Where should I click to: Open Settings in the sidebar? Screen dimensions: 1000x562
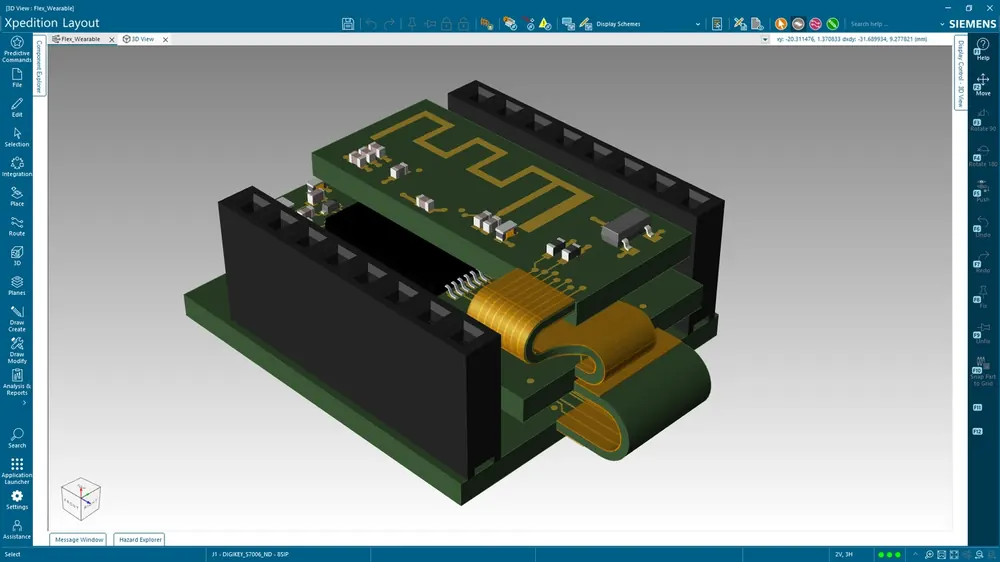click(17, 500)
